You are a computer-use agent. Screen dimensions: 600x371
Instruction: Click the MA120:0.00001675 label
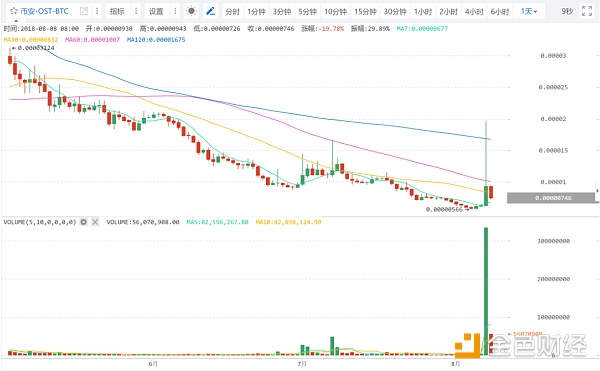pos(156,39)
